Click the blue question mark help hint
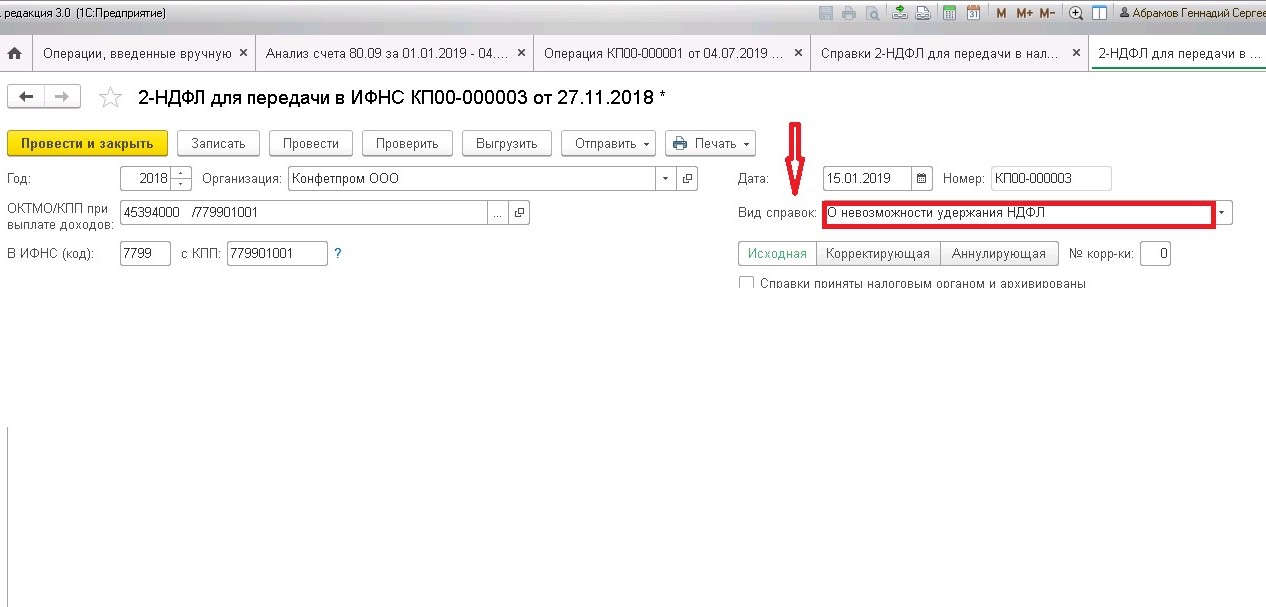 click(x=338, y=254)
